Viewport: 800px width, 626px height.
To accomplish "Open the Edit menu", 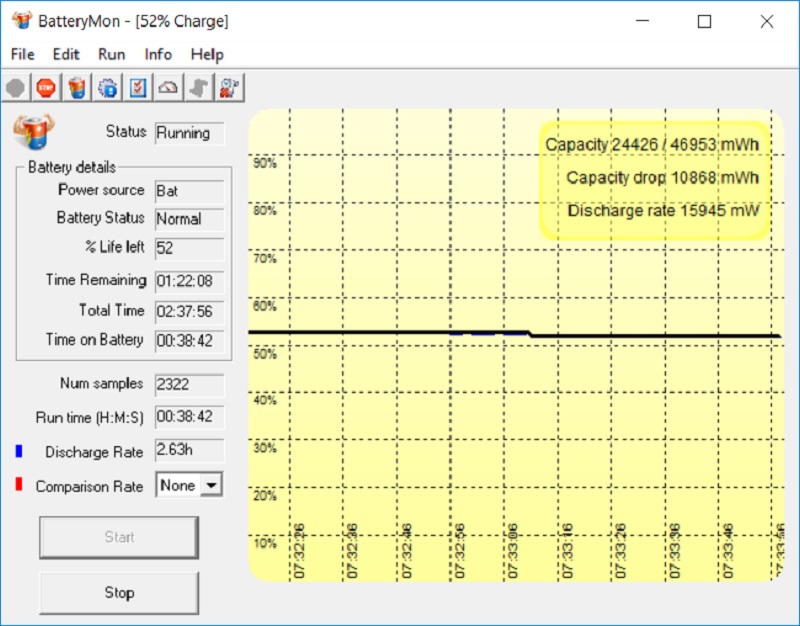I will (66, 54).
